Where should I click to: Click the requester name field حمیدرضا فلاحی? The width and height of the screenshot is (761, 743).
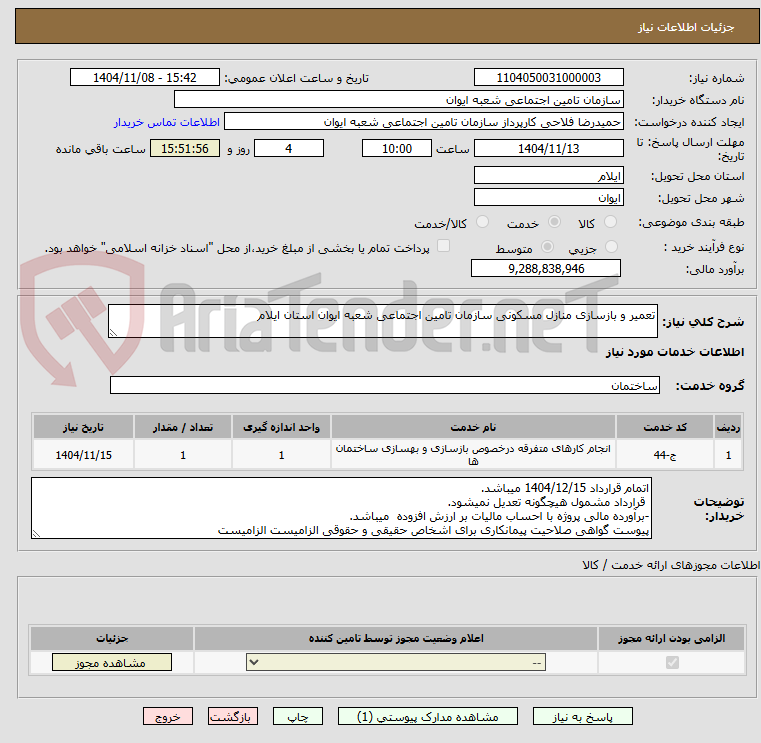point(424,122)
